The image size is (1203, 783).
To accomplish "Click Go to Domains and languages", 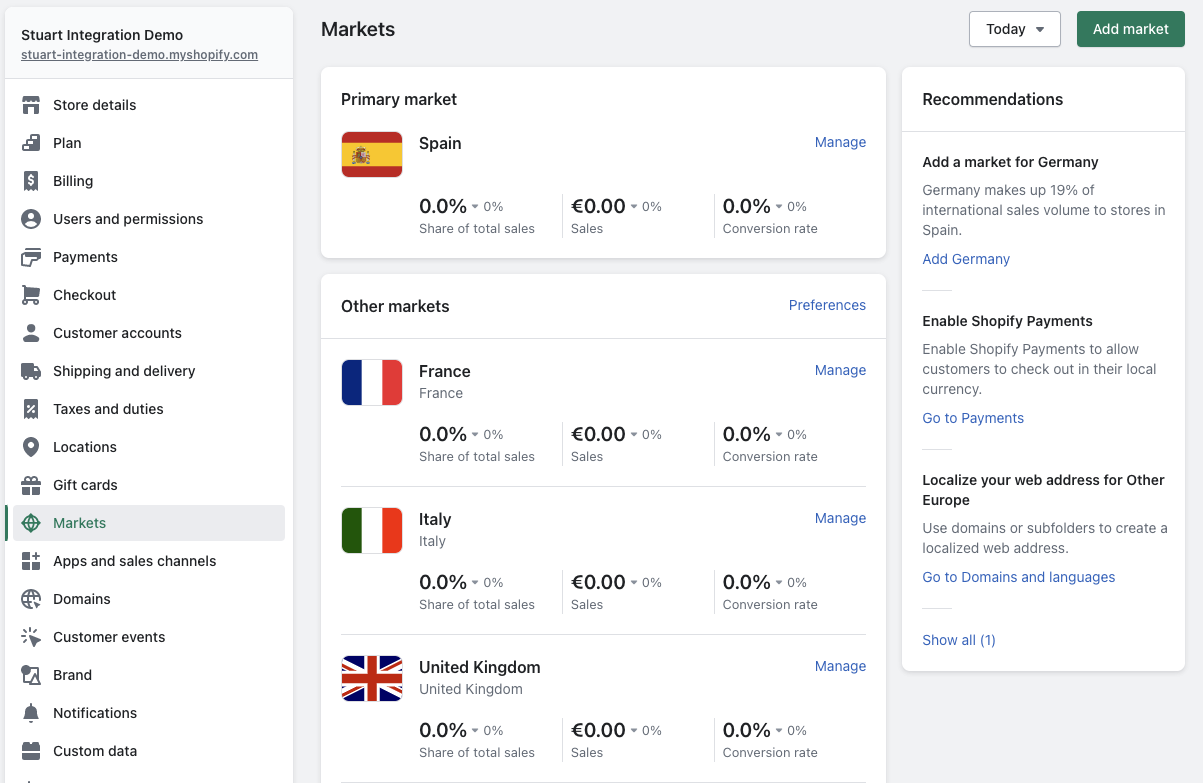I will click(x=1018, y=577).
